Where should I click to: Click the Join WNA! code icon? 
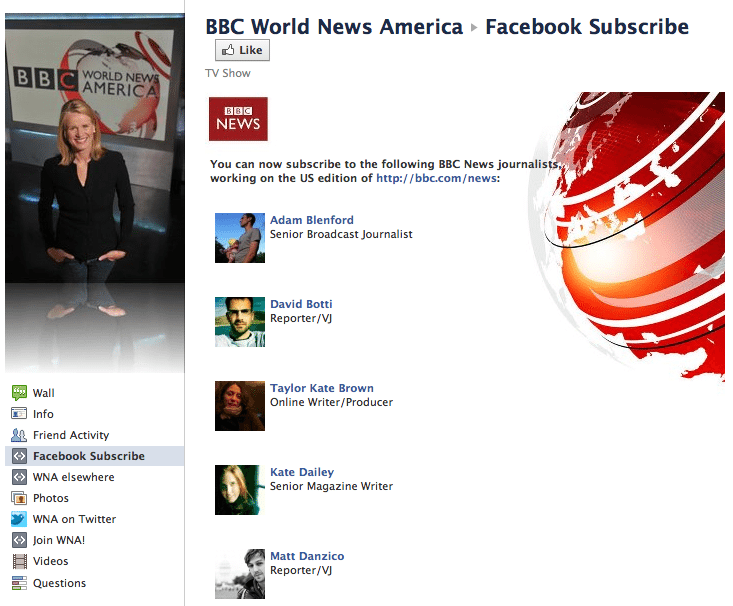point(19,540)
